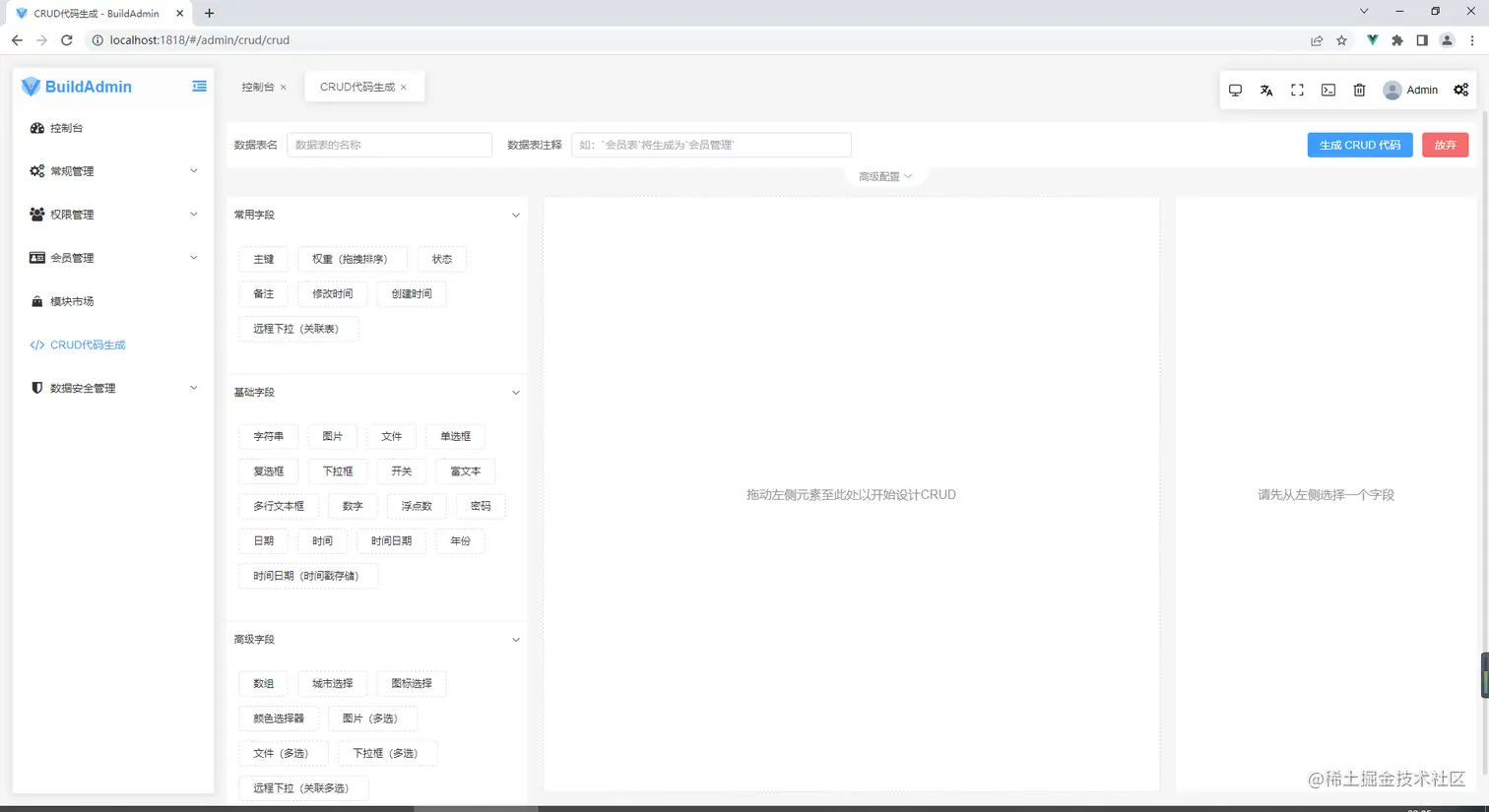Open a new browser tab

click(209, 13)
